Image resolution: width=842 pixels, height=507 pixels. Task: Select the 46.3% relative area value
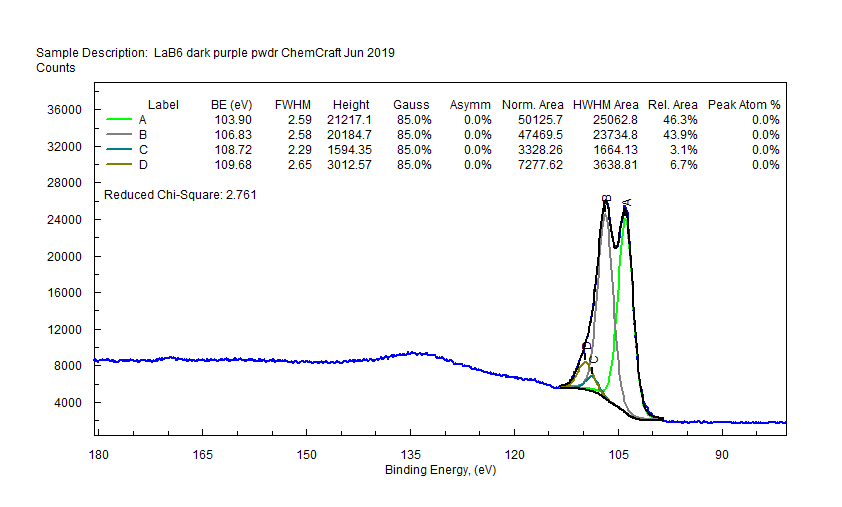681,120
